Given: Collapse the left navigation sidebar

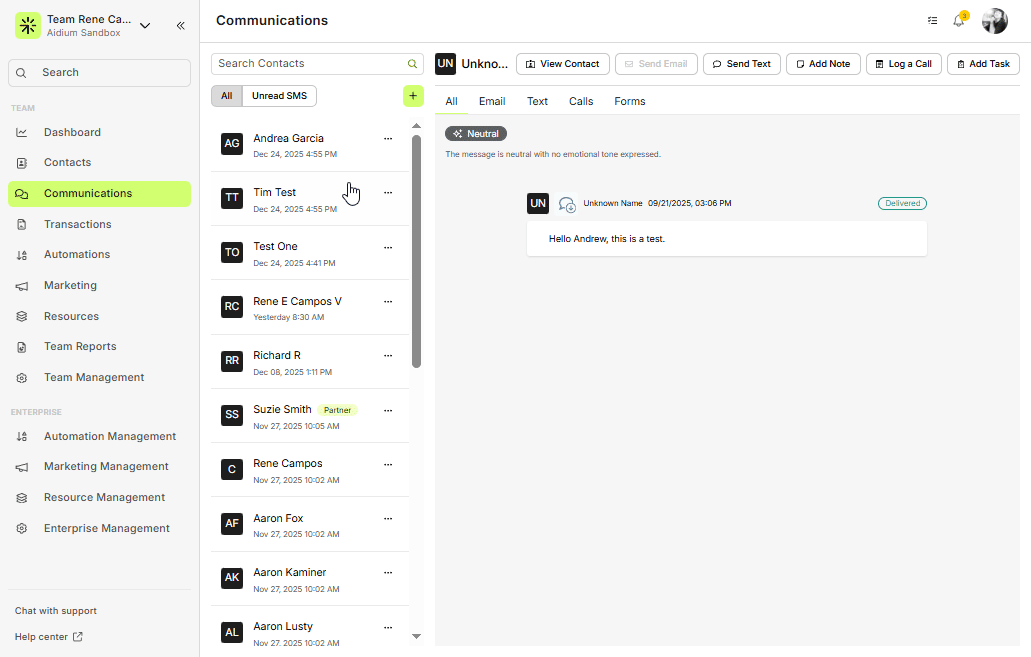Looking at the screenshot, I should pyautogui.click(x=181, y=26).
